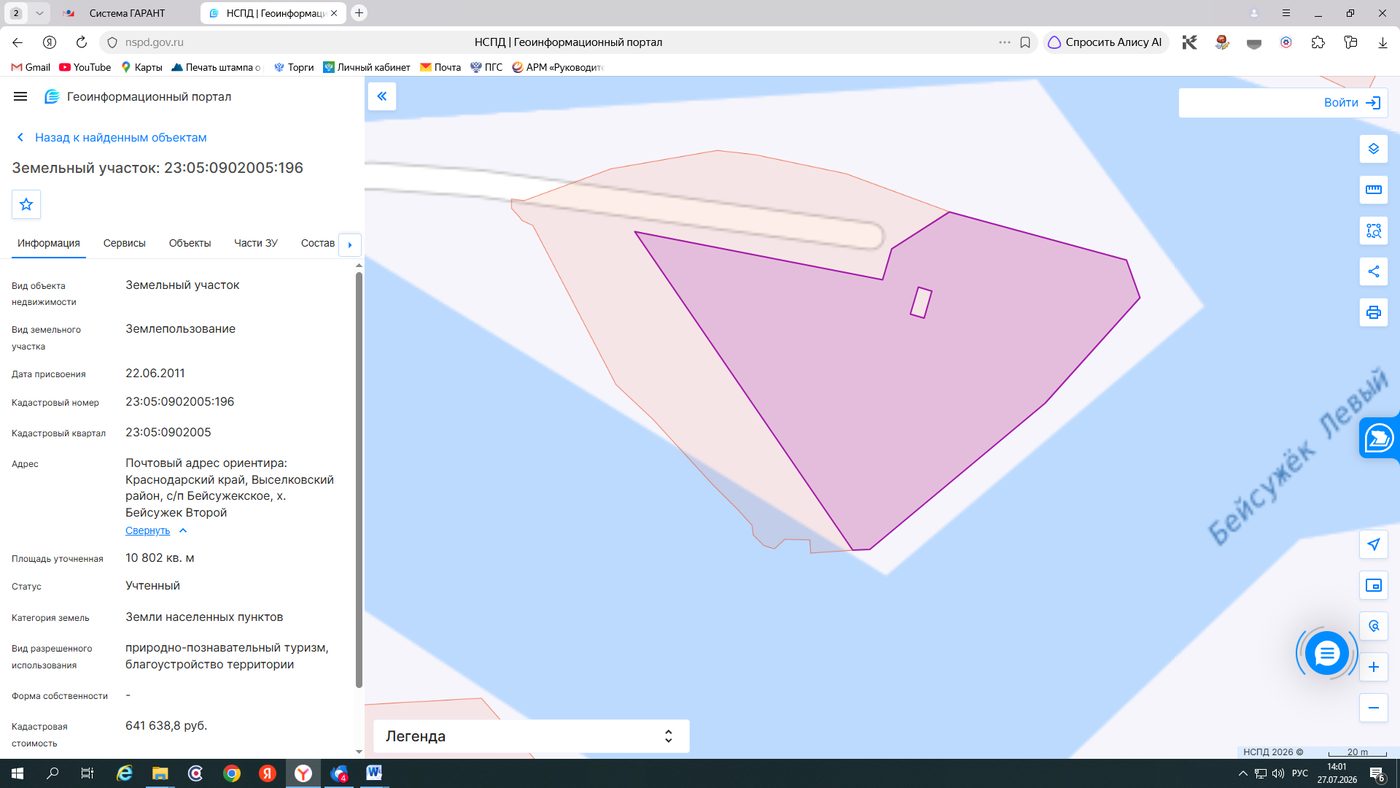Open the browser extensions puzzle icon

tap(1318, 43)
